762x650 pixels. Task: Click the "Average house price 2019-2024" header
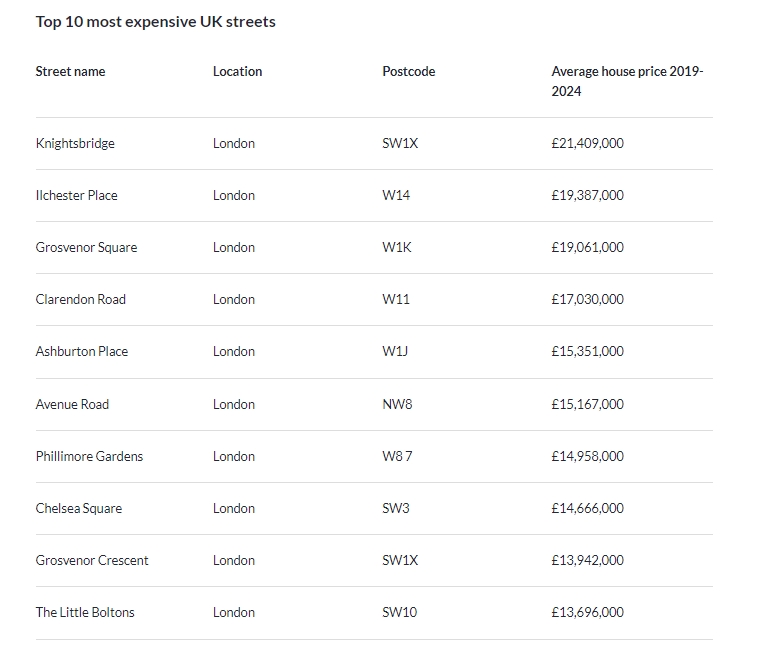coord(627,81)
